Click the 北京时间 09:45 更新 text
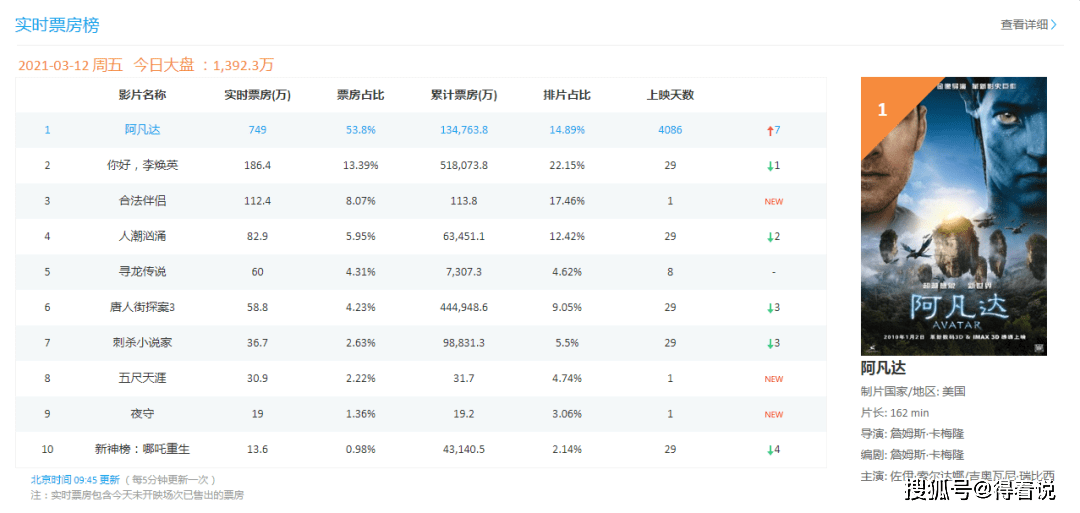The width and height of the screenshot is (1080, 513). 75,479
